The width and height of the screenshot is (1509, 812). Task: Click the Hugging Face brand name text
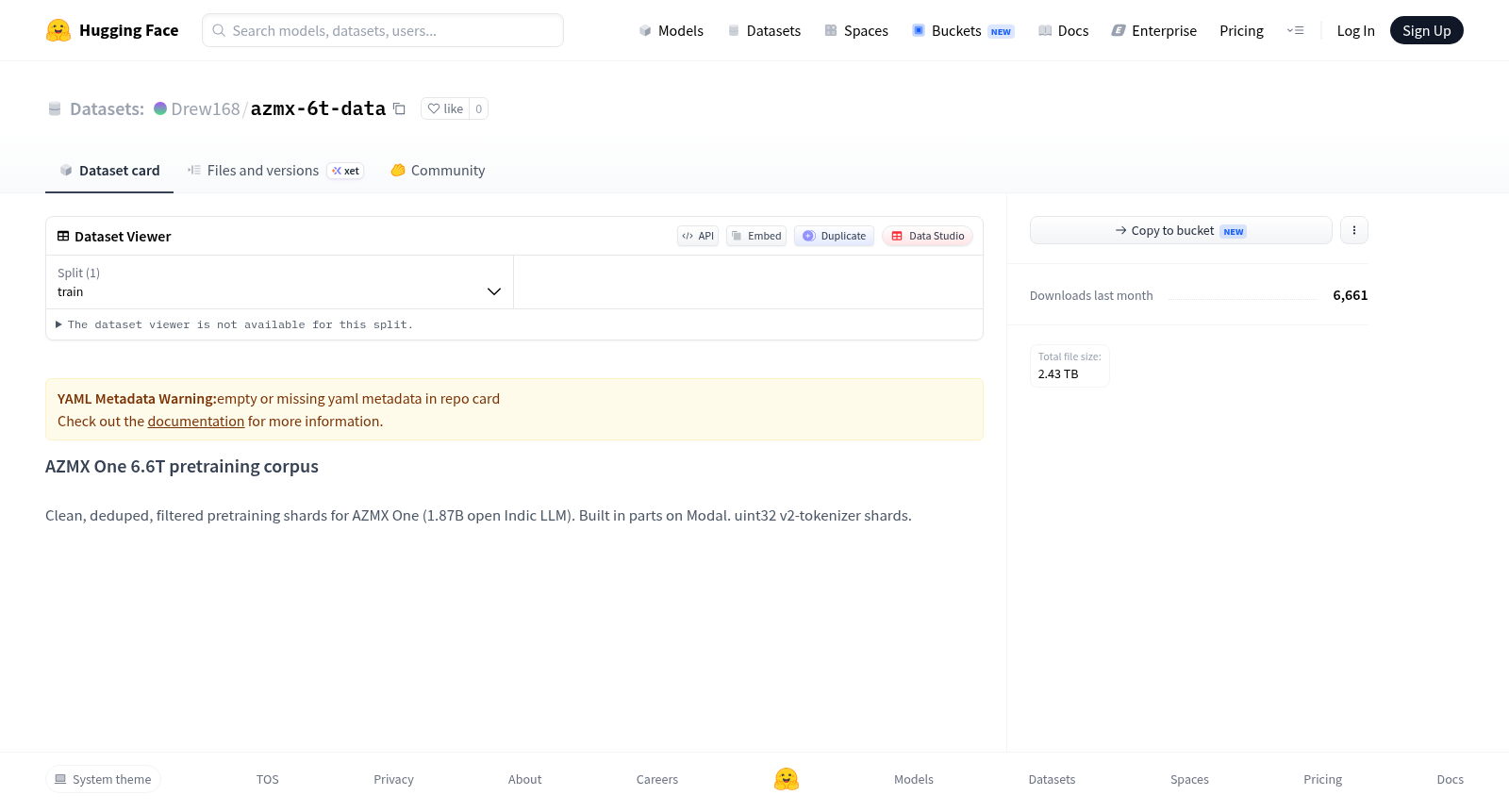129,30
